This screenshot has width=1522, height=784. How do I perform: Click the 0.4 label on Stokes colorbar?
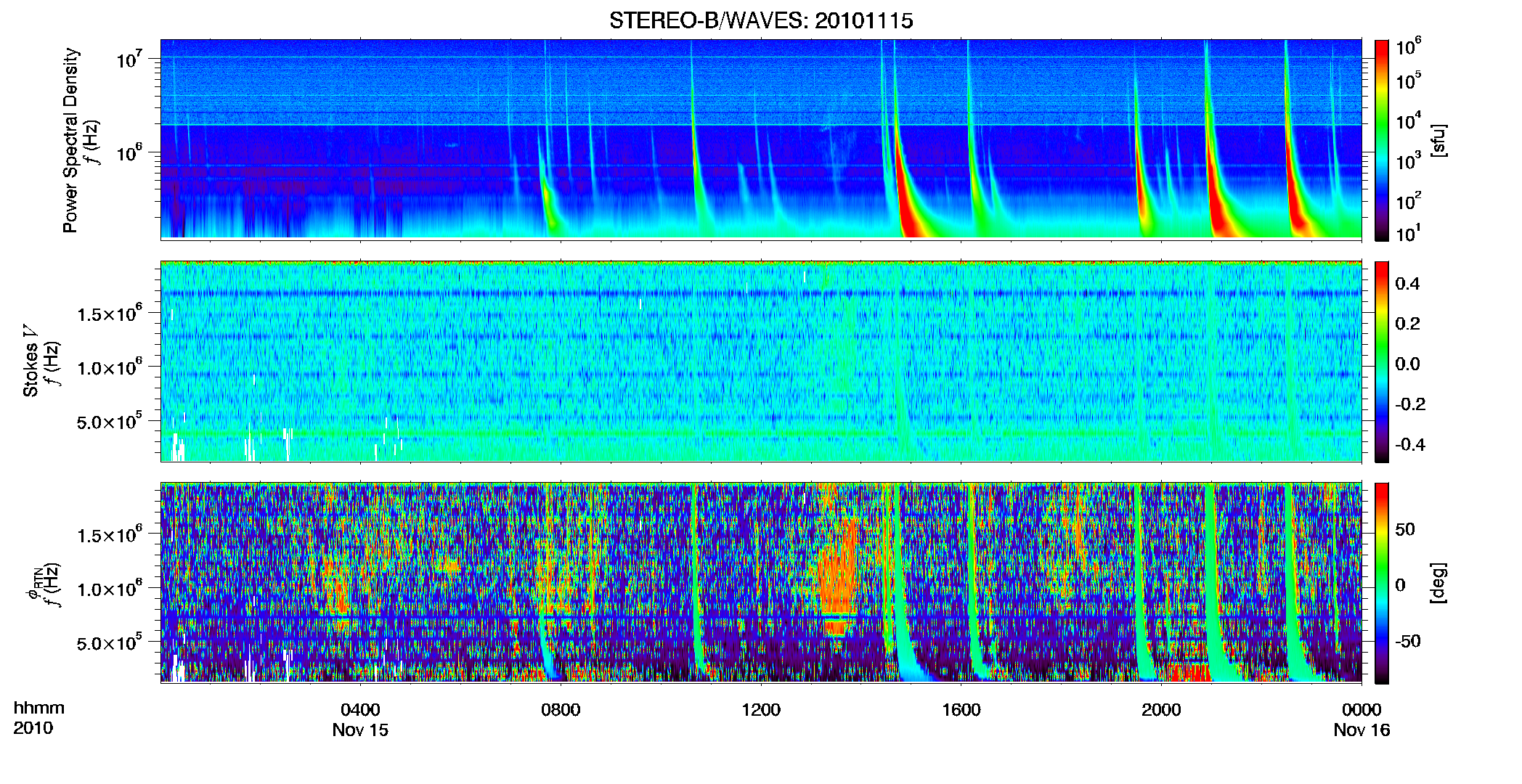(1407, 283)
